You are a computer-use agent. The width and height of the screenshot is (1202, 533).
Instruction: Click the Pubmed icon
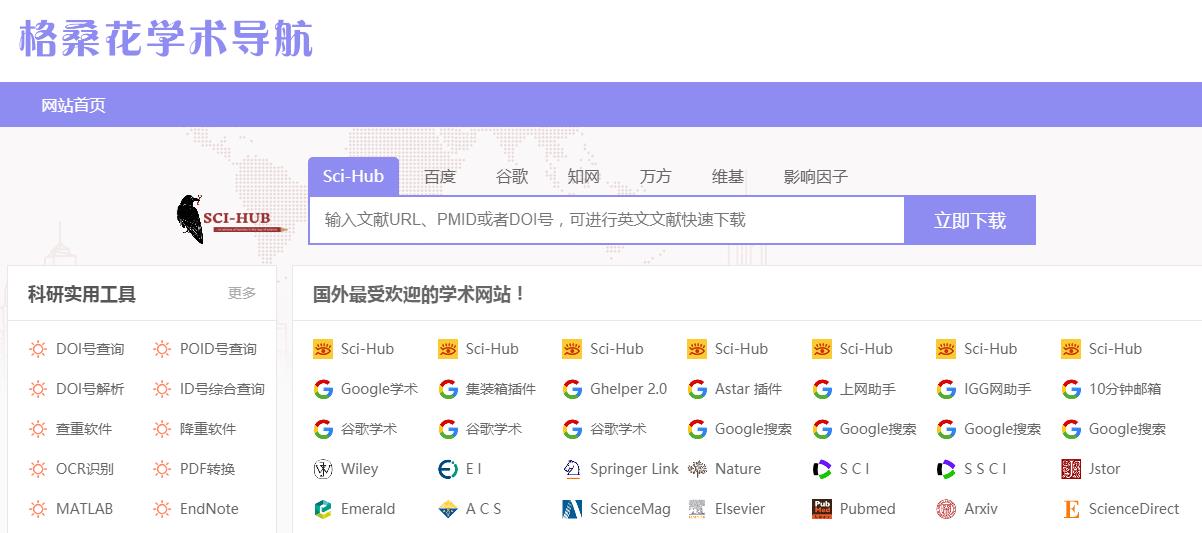coord(822,509)
